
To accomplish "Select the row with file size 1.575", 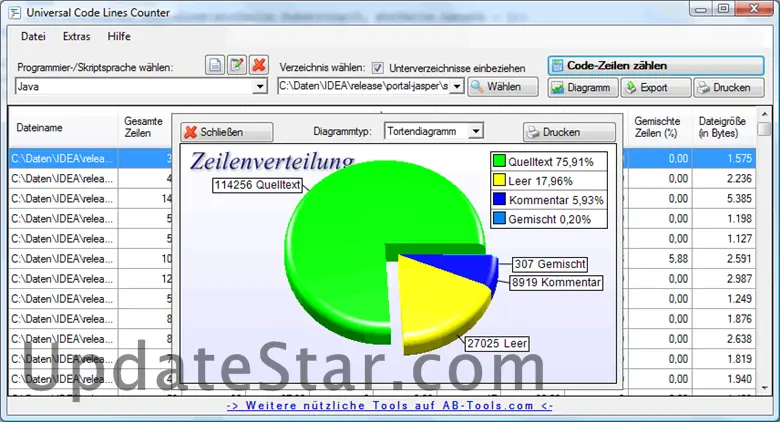I will pyautogui.click(x=382, y=158).
